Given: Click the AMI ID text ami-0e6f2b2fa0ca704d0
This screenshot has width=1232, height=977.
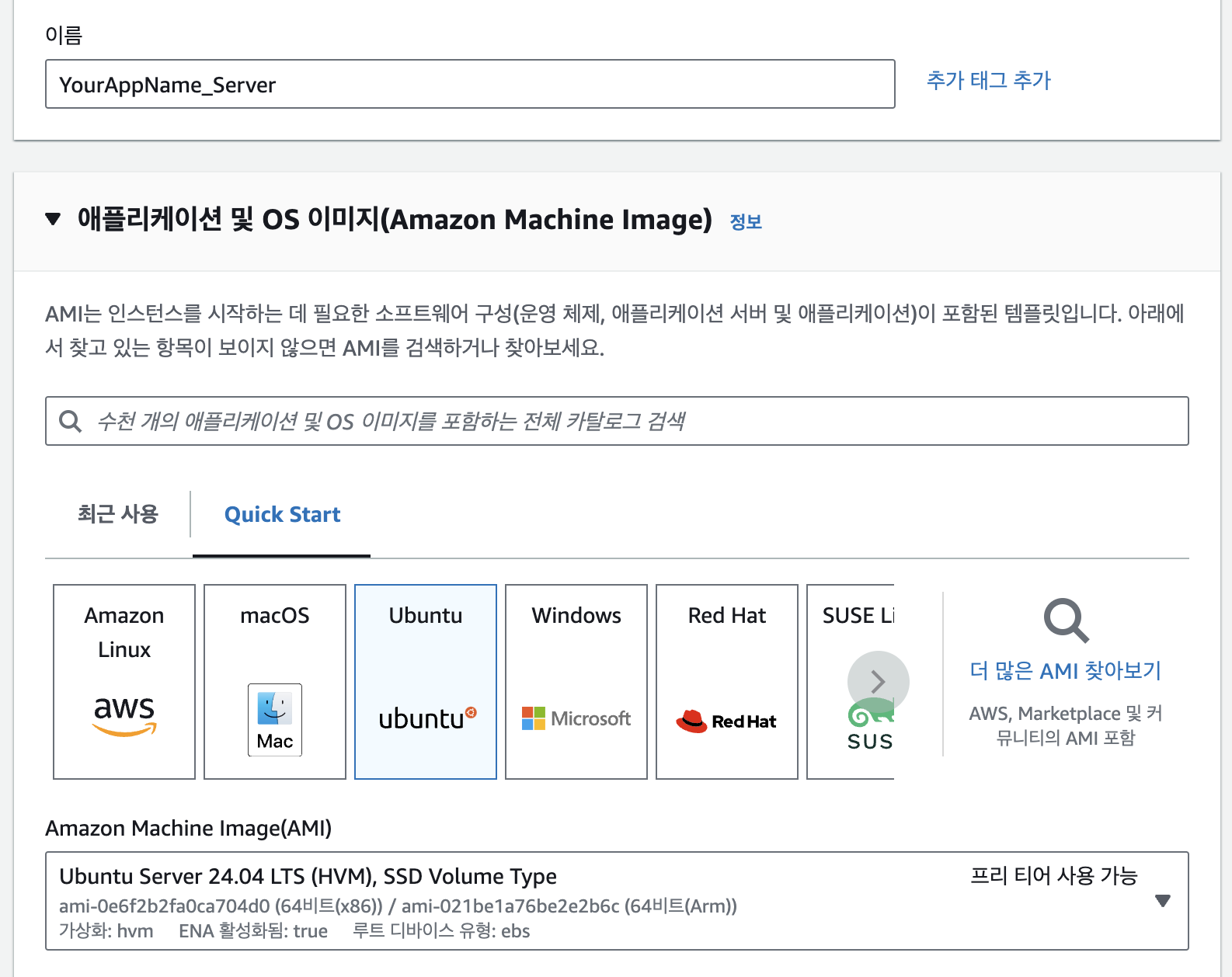Looking at the screenshot, I should coord(165,906).
